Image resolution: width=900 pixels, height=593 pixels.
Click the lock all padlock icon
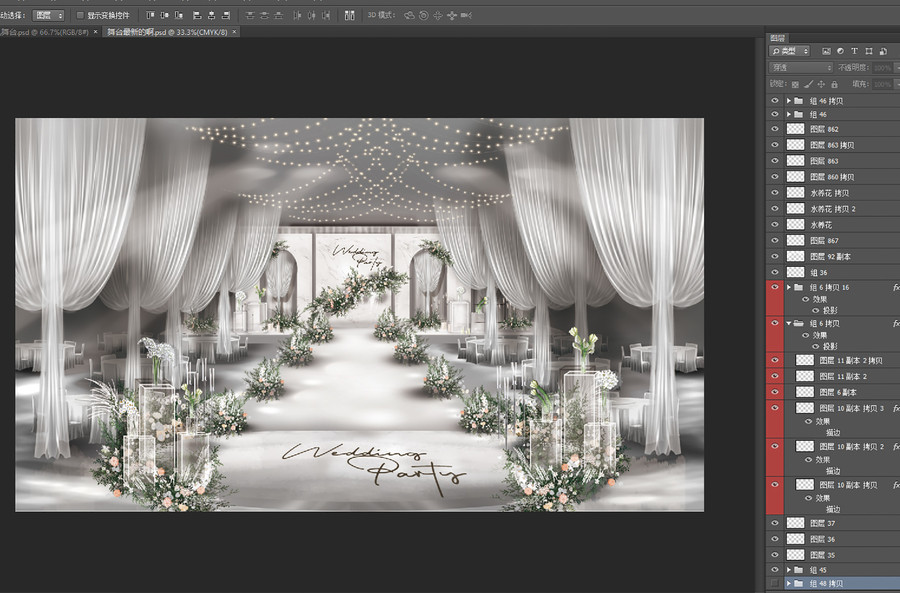[x=835, y=84]
